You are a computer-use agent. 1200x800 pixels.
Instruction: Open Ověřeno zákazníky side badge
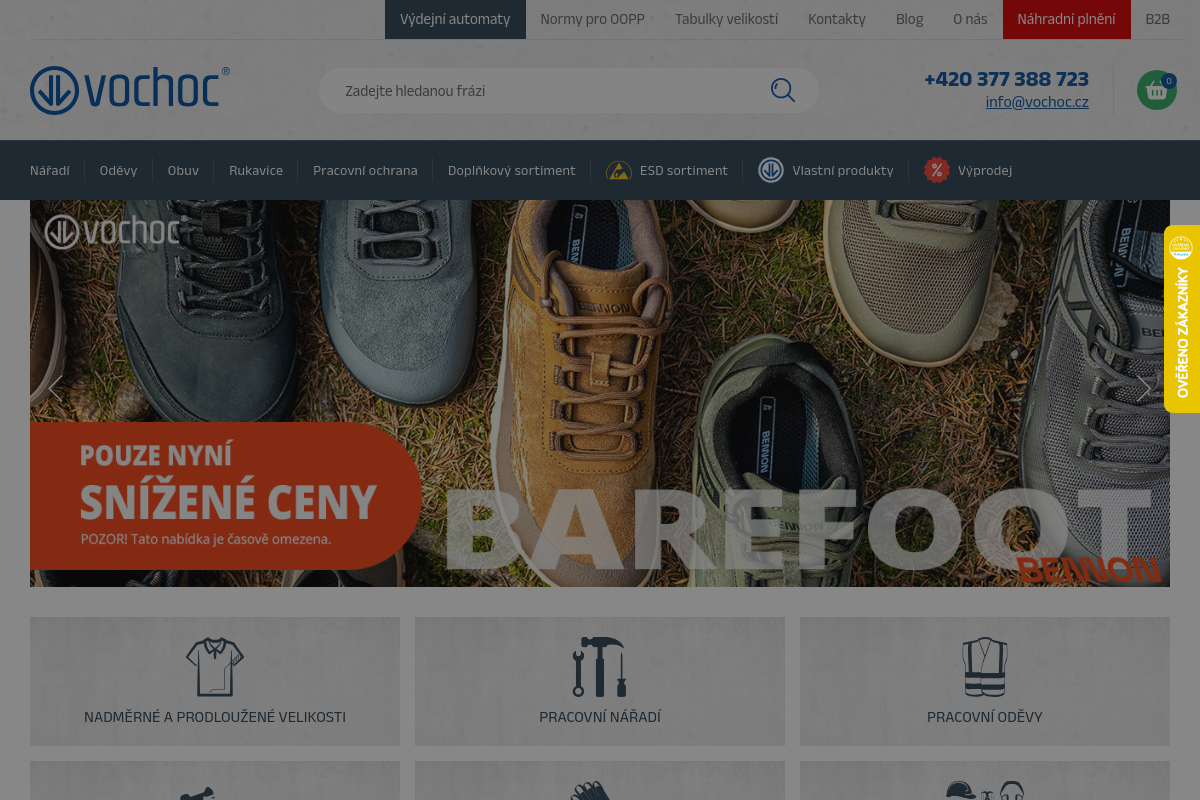coord(1182,319)
